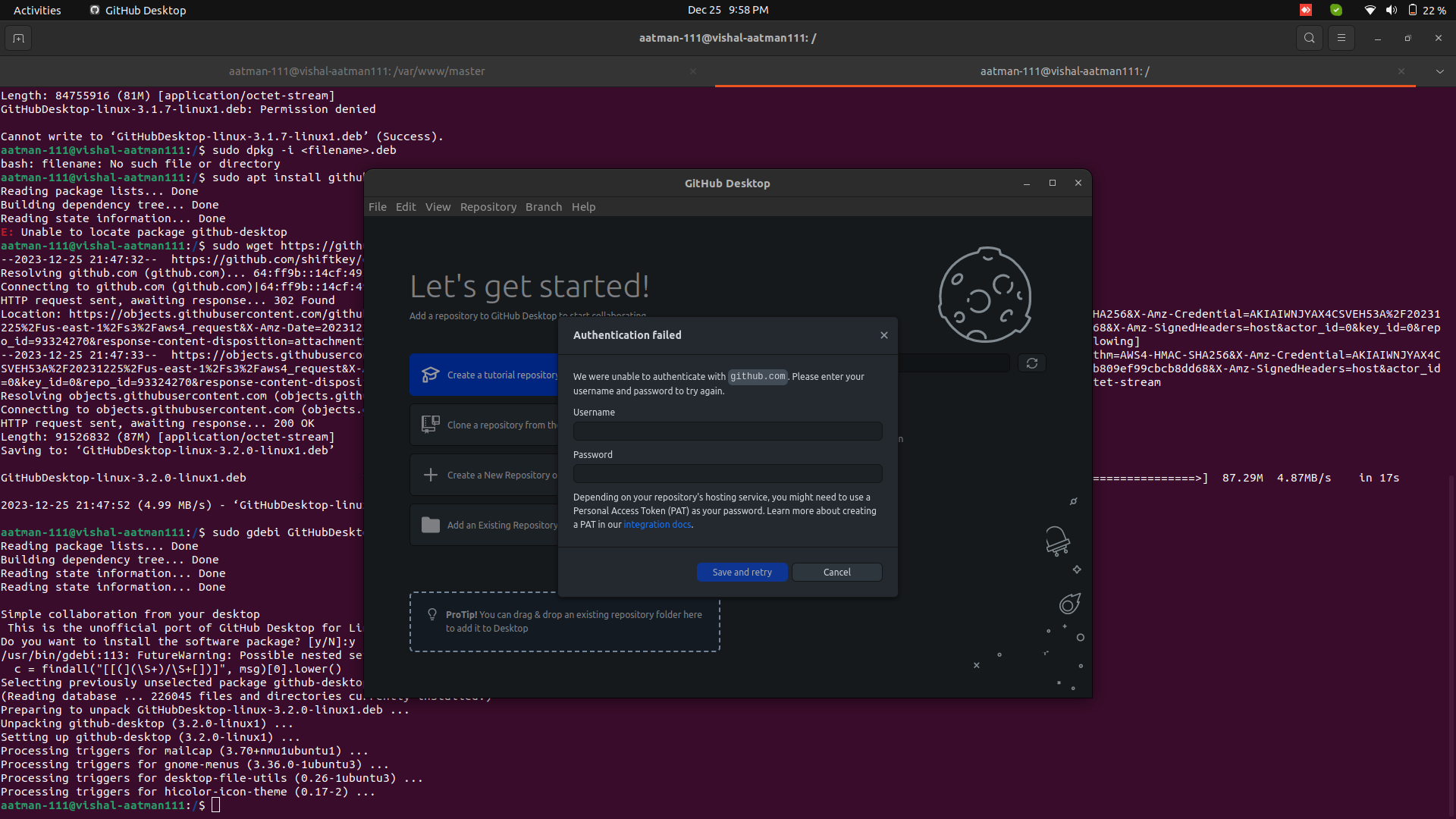Open the File menu in GitHub Desktop

(x=377, y=207)
